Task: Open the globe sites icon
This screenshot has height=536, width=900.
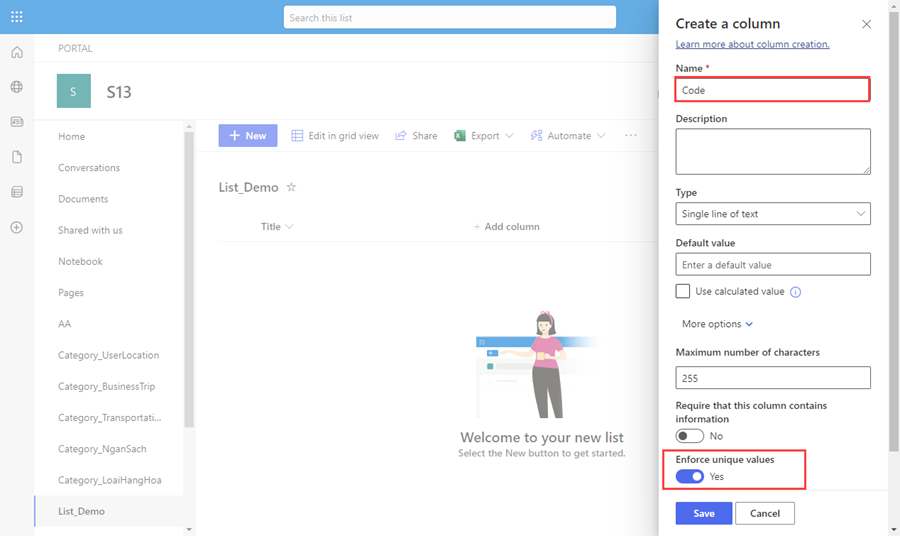Action: click(x=17, y=87)
